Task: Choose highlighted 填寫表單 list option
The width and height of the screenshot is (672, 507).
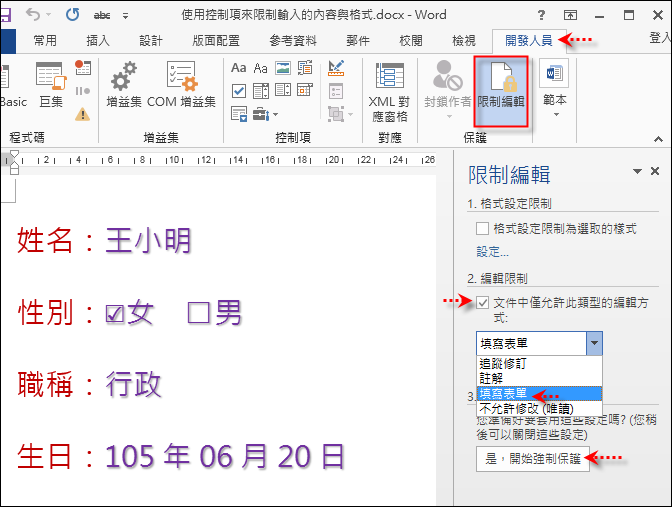Action: coord(539,393)
